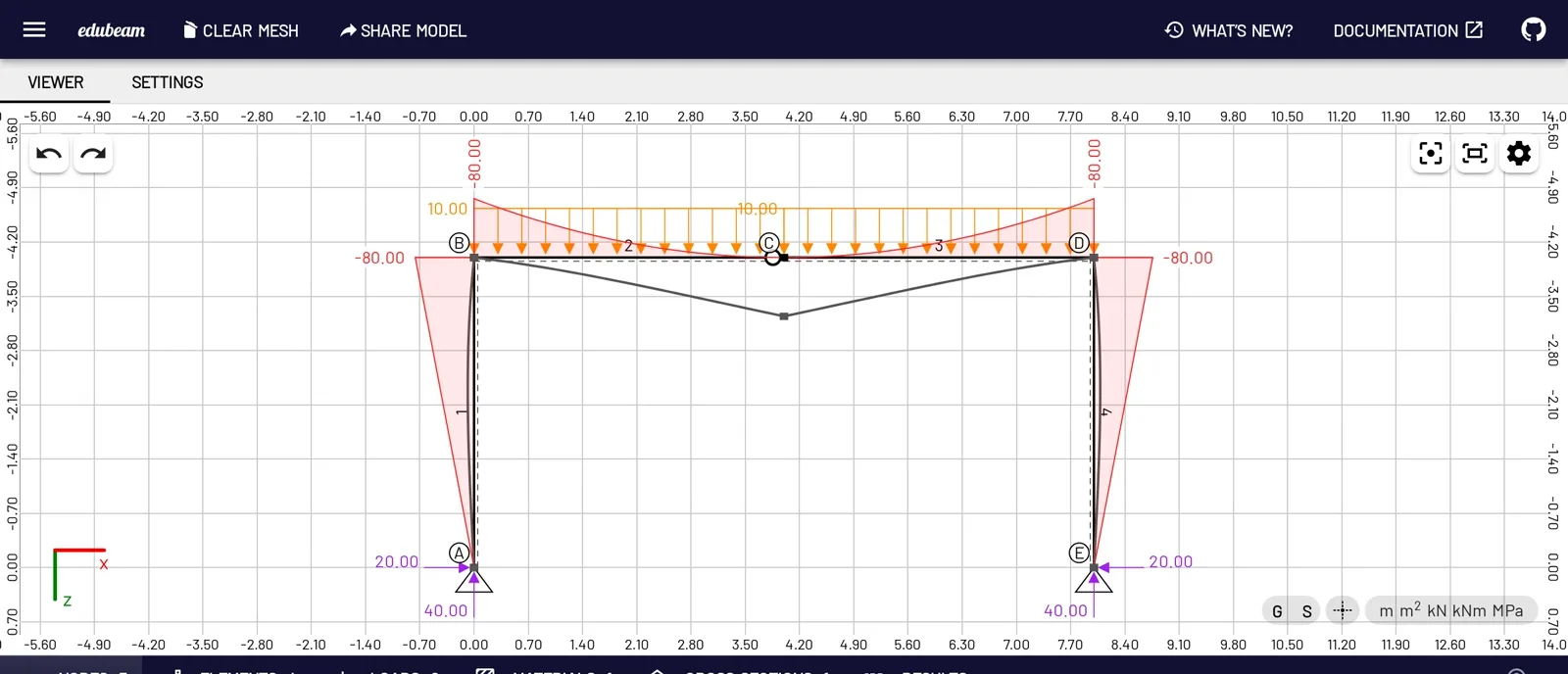
Task: Open the WHAT'S NEW? changelog
Action: pos(1229,30)
